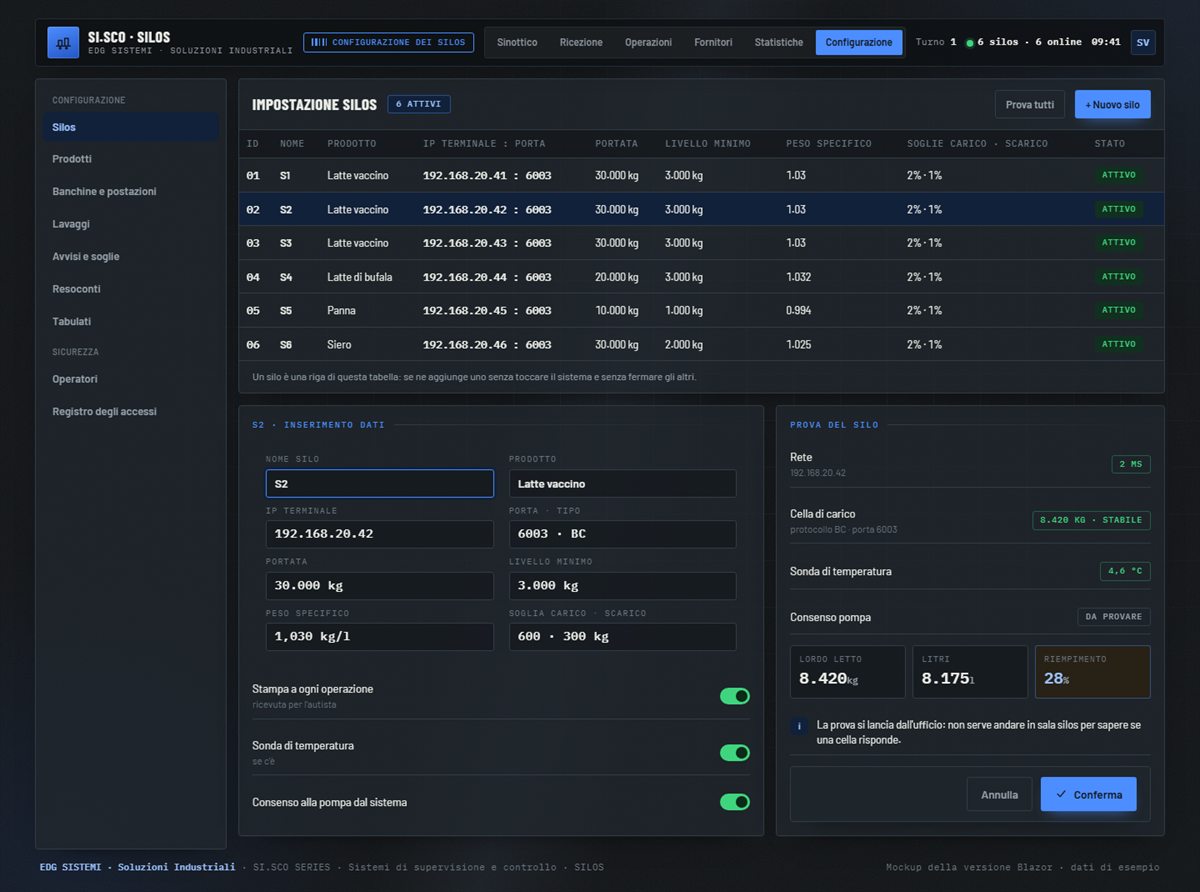The width and height of the screenshot is (1200, 892).
Task: Click the Da provare pump consent badge
Action: [1114, 617]
